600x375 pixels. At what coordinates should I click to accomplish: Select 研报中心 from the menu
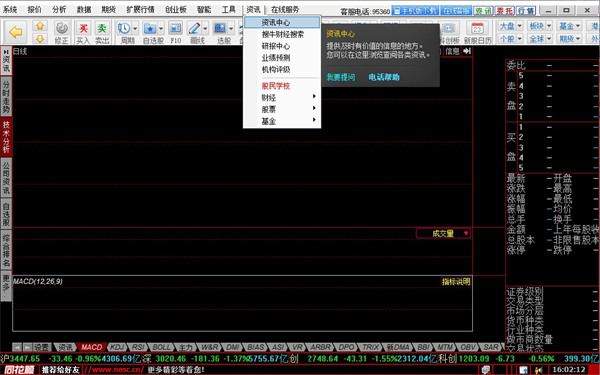276,46
